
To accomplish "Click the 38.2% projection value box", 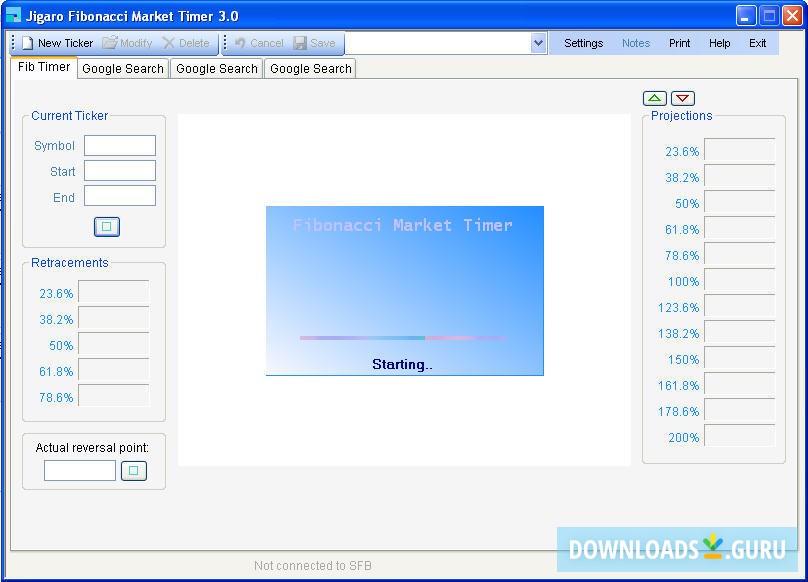I will [739, 176].
